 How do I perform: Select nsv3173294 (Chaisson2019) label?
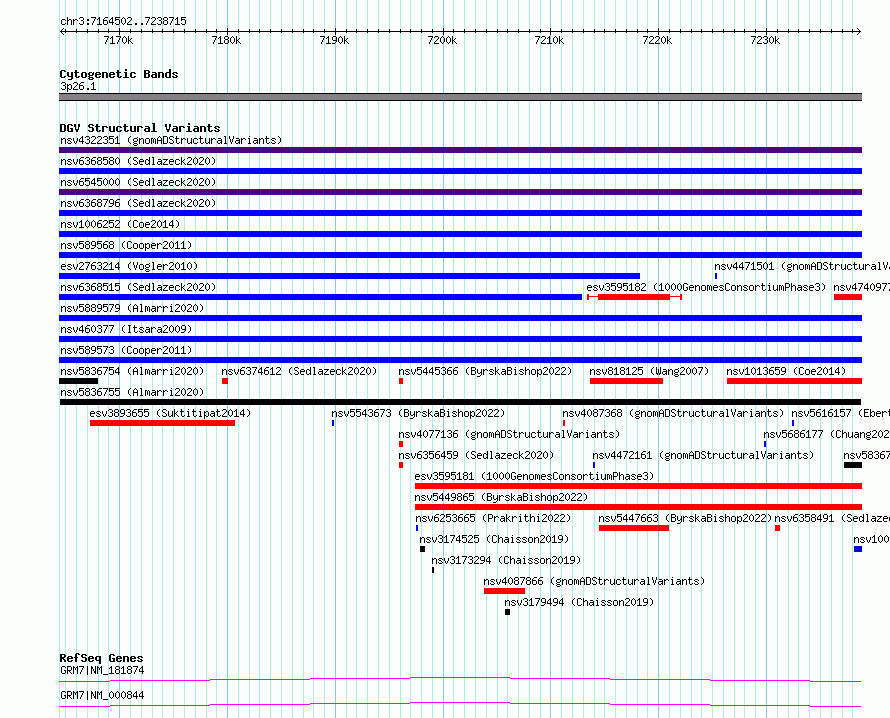click(506, 560)
